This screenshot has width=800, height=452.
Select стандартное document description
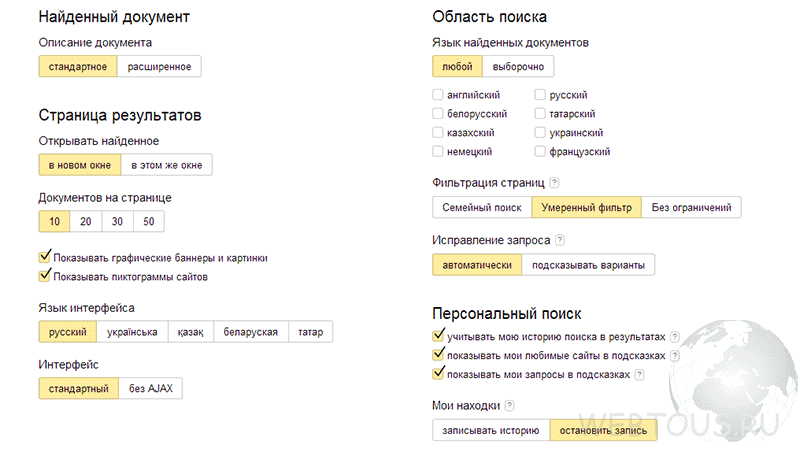click(x=78, y=66)
